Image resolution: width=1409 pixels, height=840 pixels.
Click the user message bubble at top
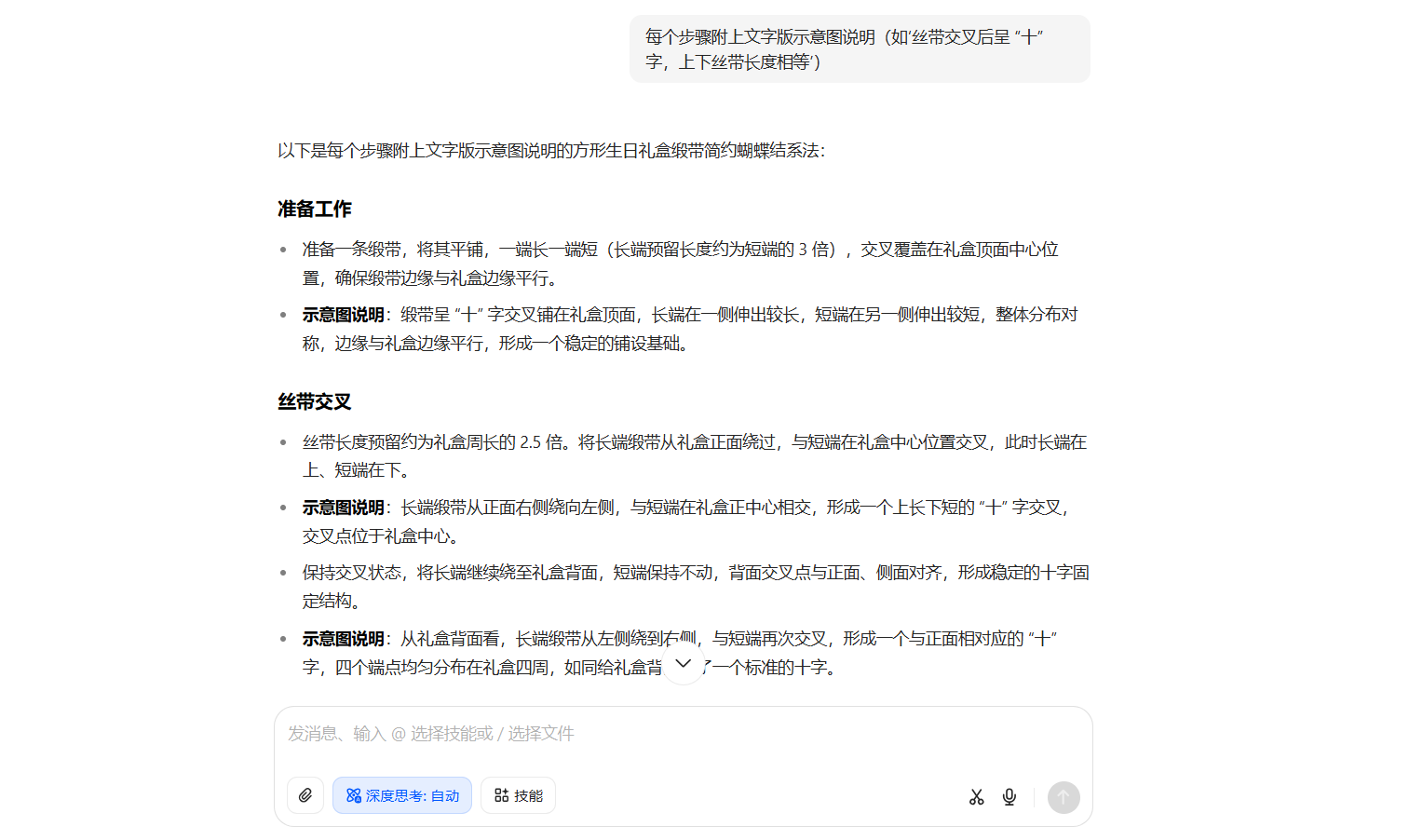[859, 49]
